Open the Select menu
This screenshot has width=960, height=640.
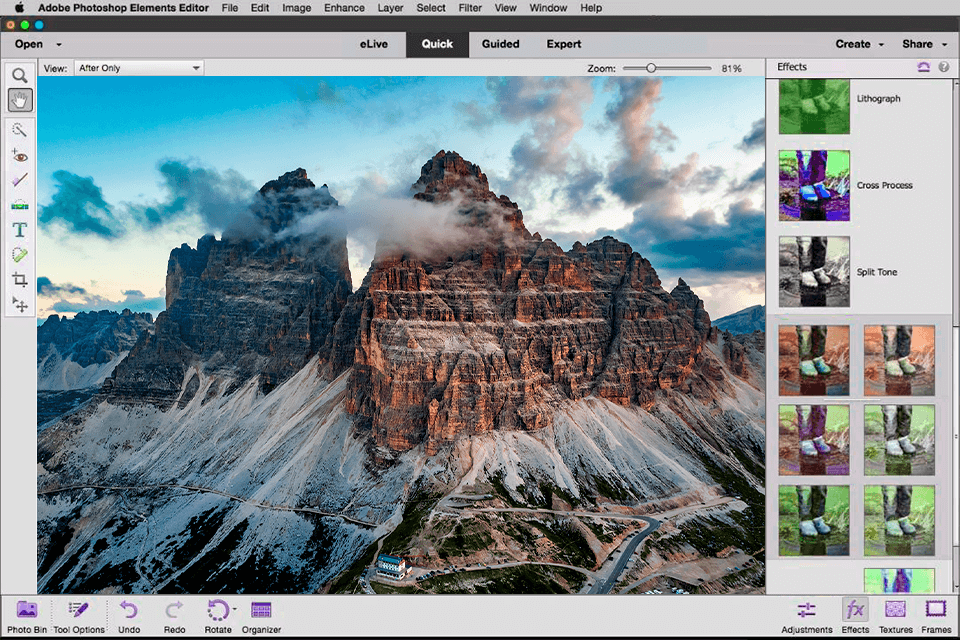pyautogui.click(x=431, y=8)
